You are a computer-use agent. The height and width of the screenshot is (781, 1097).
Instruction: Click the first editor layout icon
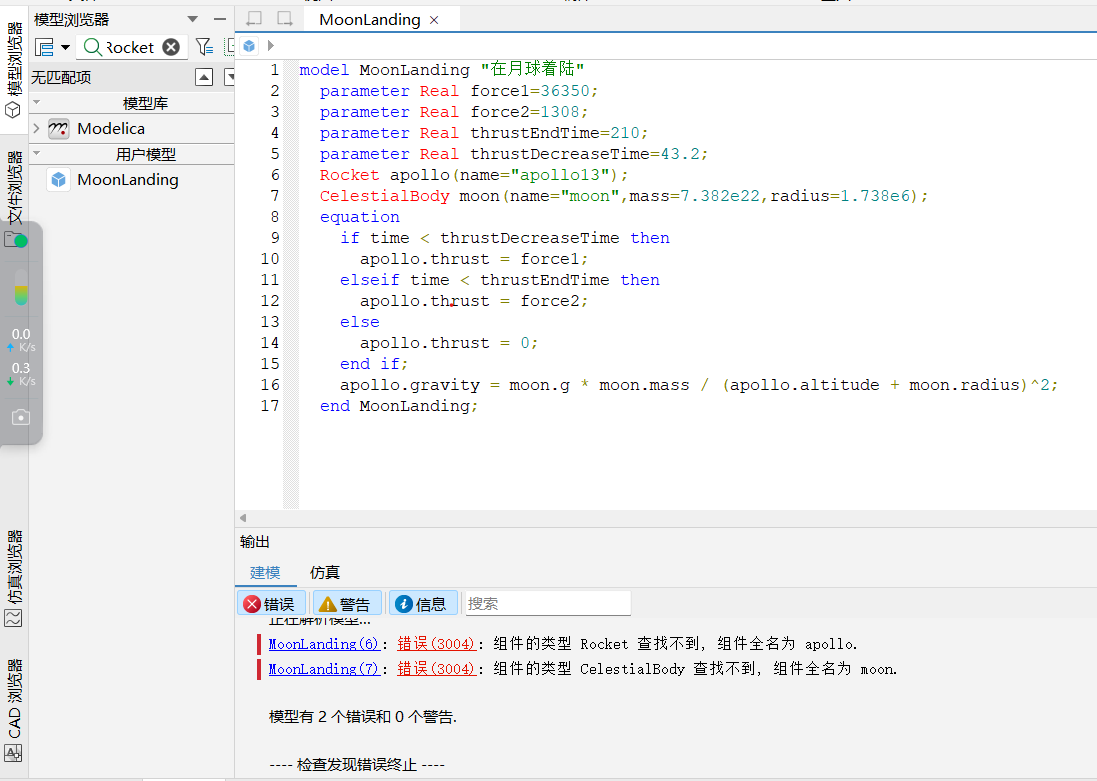point(254,19)
